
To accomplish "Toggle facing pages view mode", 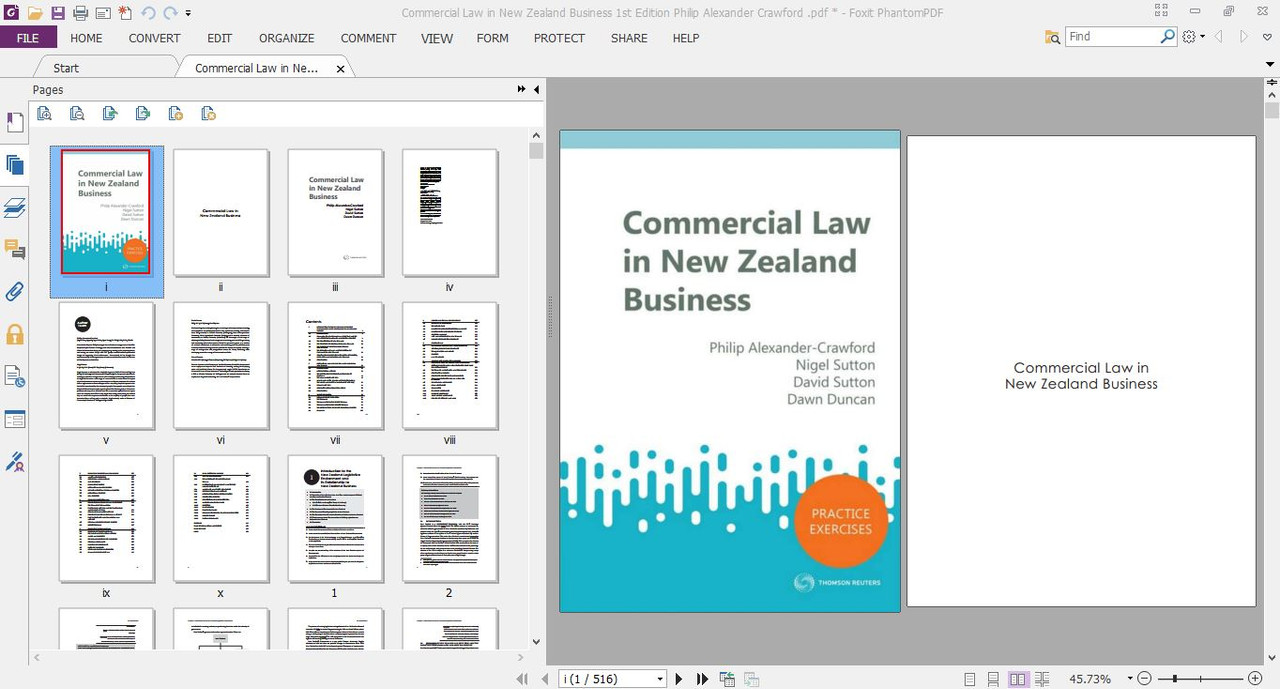I will coord(1018,679).
